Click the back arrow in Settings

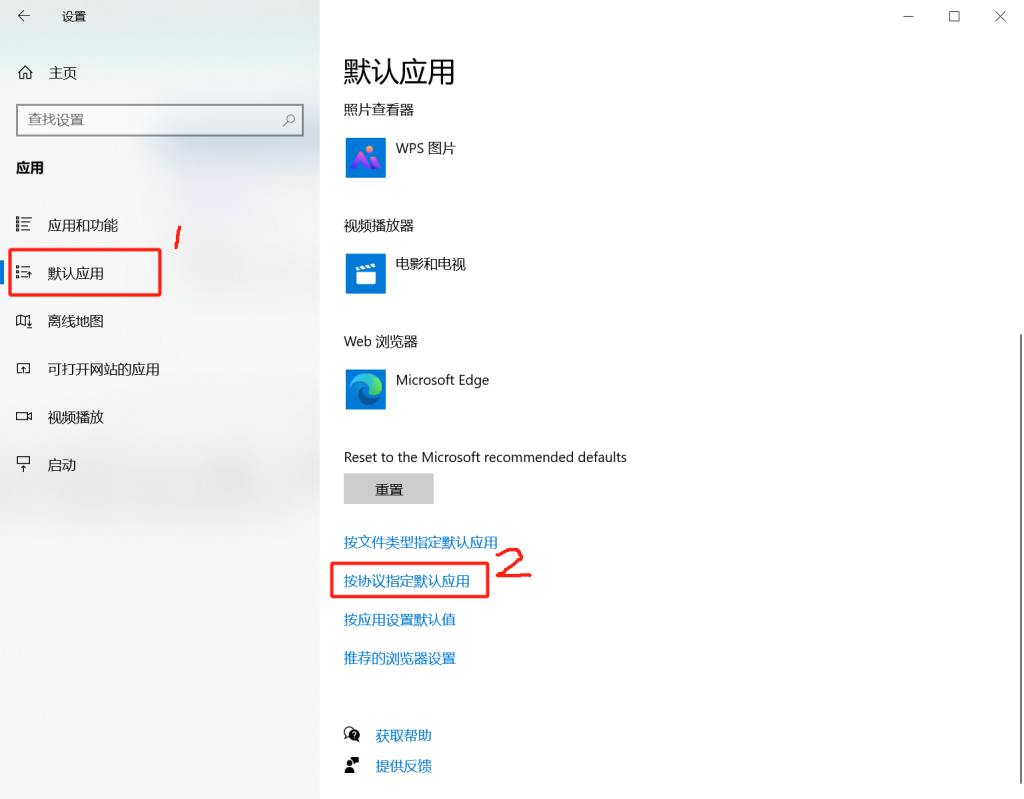24,16
